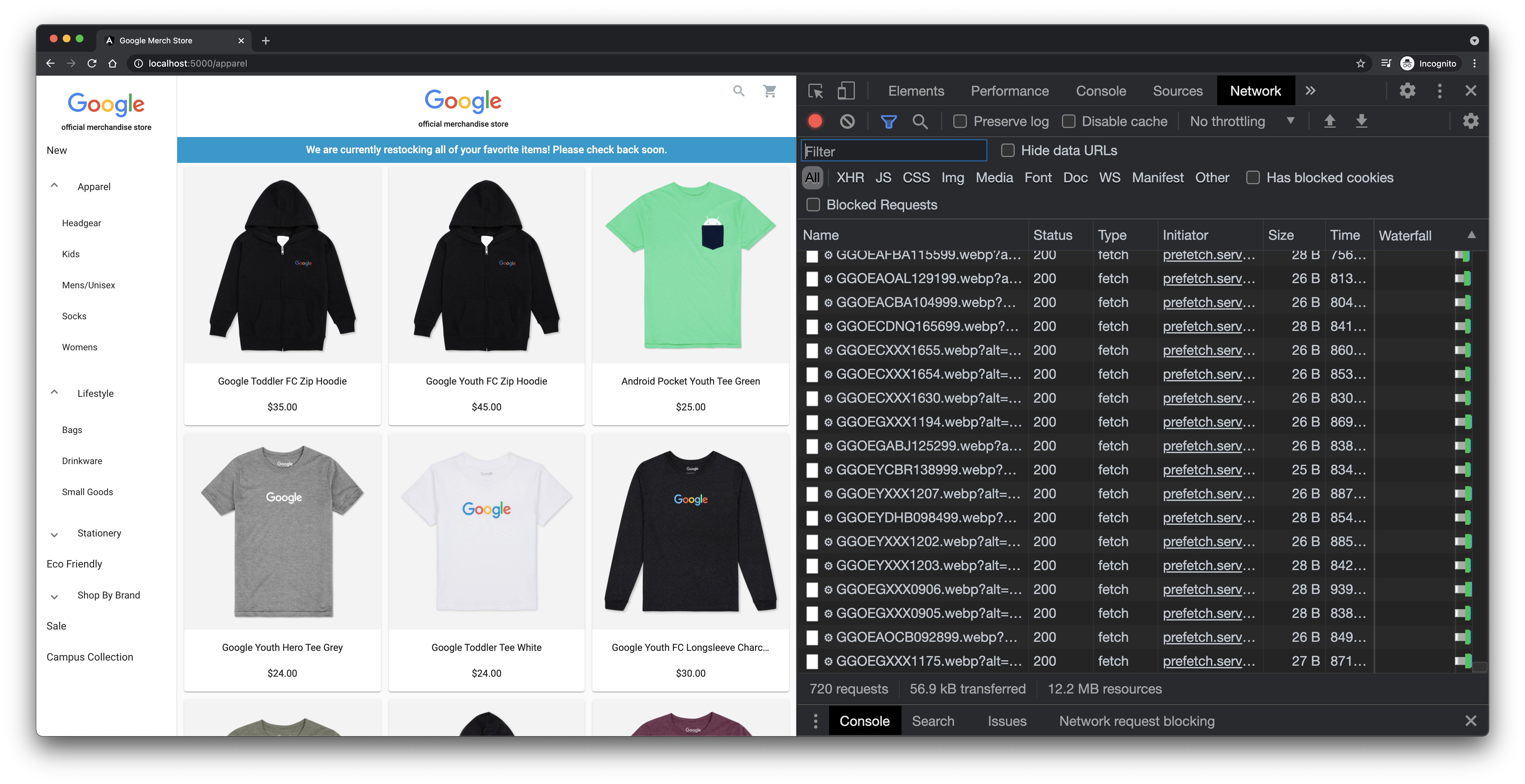This screenshot has width=1525, height=784.
Task: Open the reading list panel icon
Action: pyautogui.click(x=1386, y=63)
